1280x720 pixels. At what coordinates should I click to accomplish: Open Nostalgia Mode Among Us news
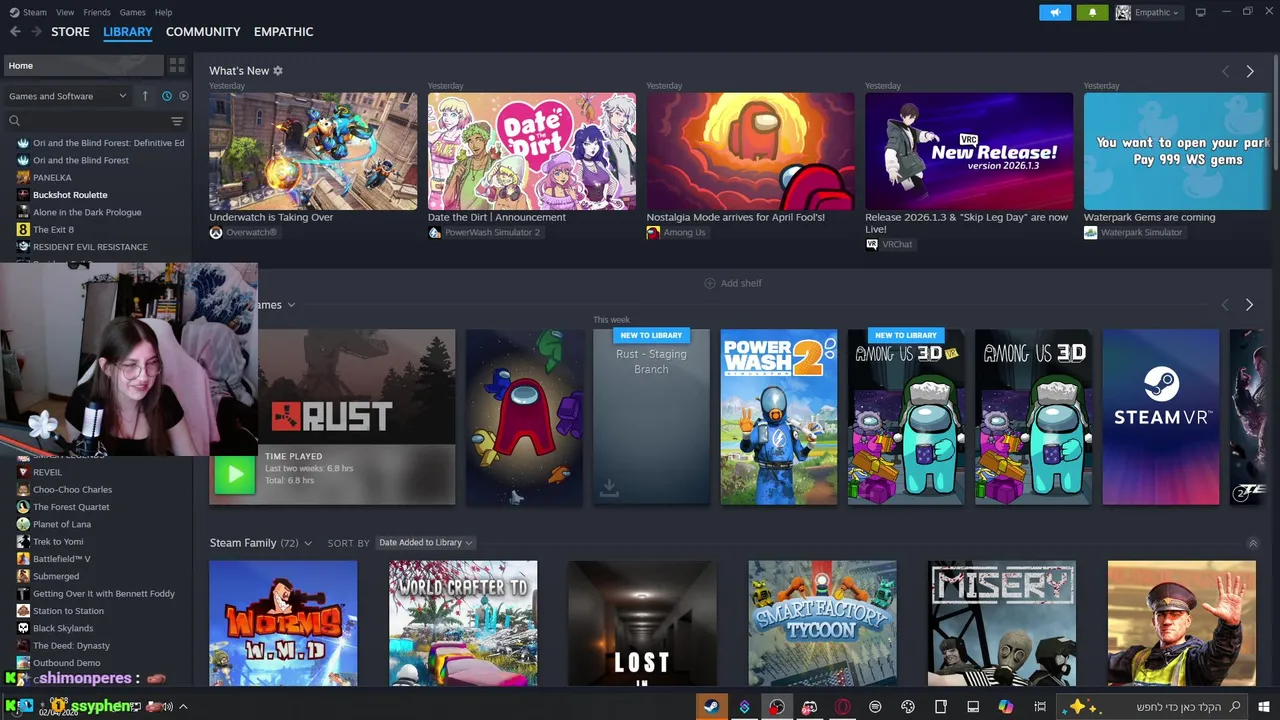pos(750,151)
